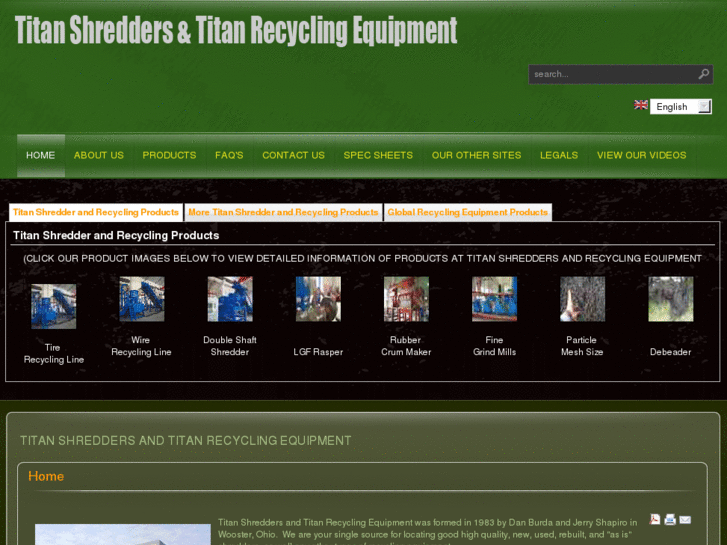Click the Debeader text label

coord(670,352)
